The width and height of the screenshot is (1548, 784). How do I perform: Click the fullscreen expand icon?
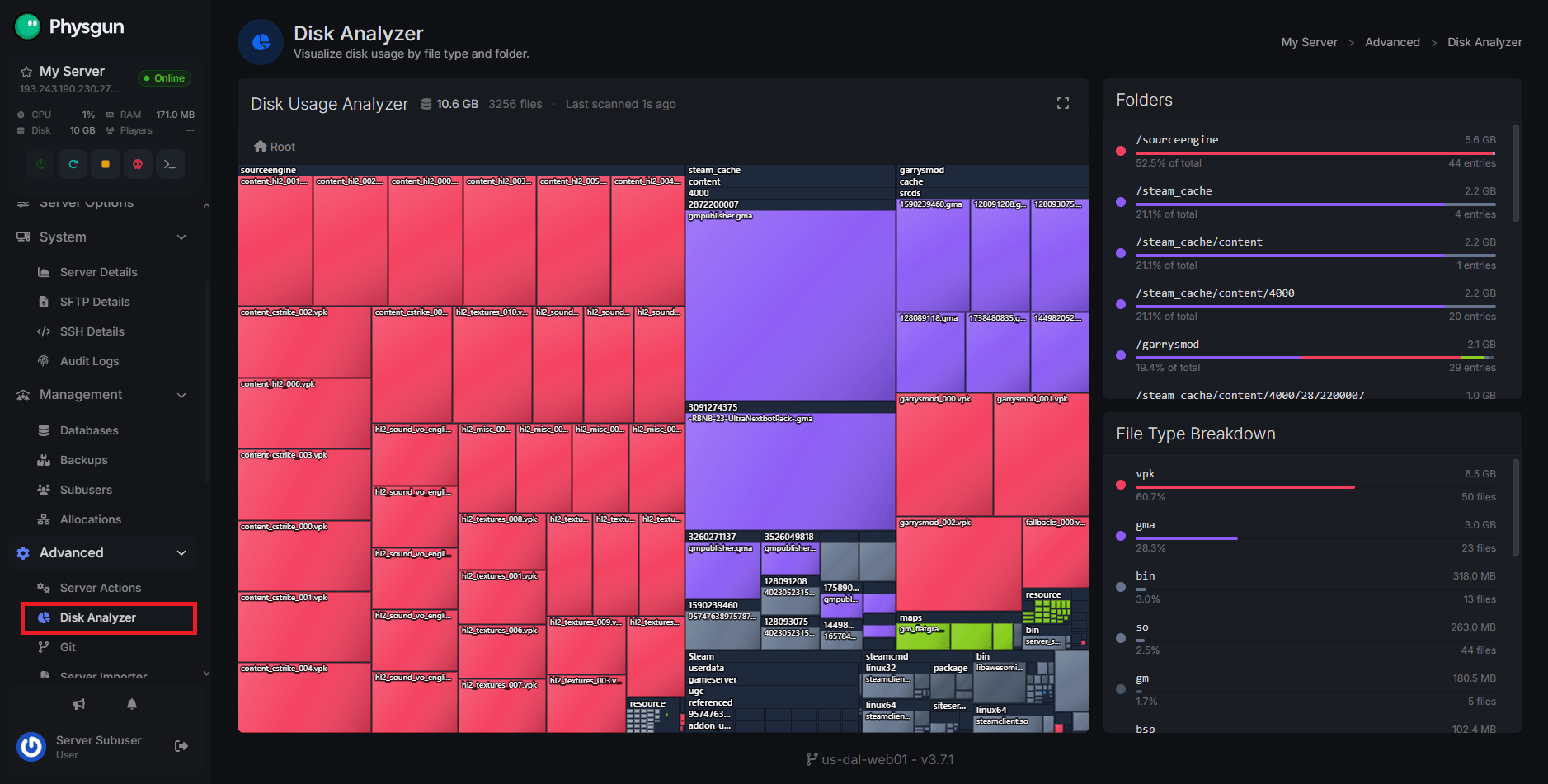(1063, 103)
